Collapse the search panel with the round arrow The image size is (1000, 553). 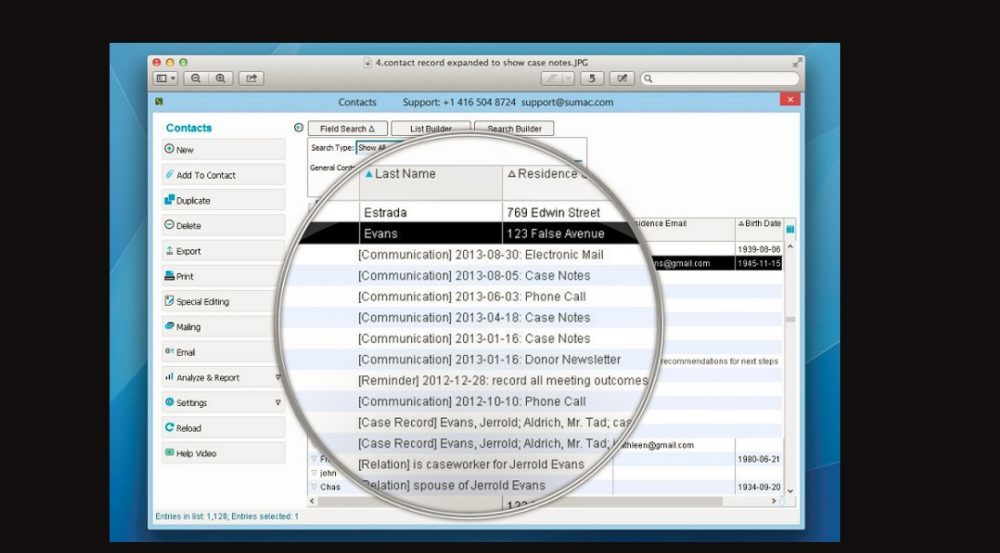298,127
